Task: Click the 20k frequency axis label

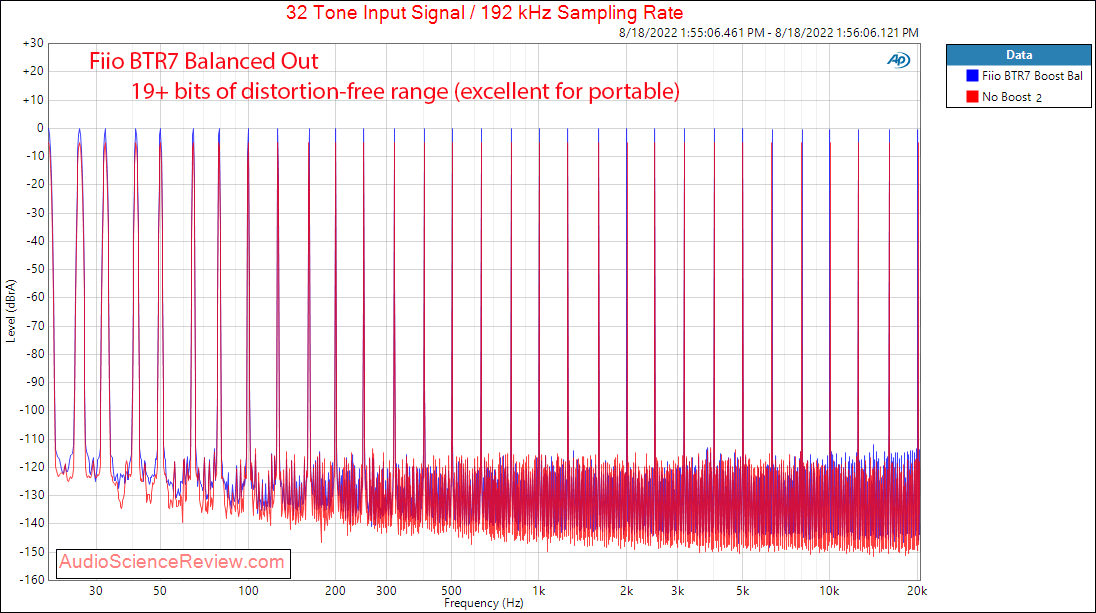Action: click(x=917, y=591)
